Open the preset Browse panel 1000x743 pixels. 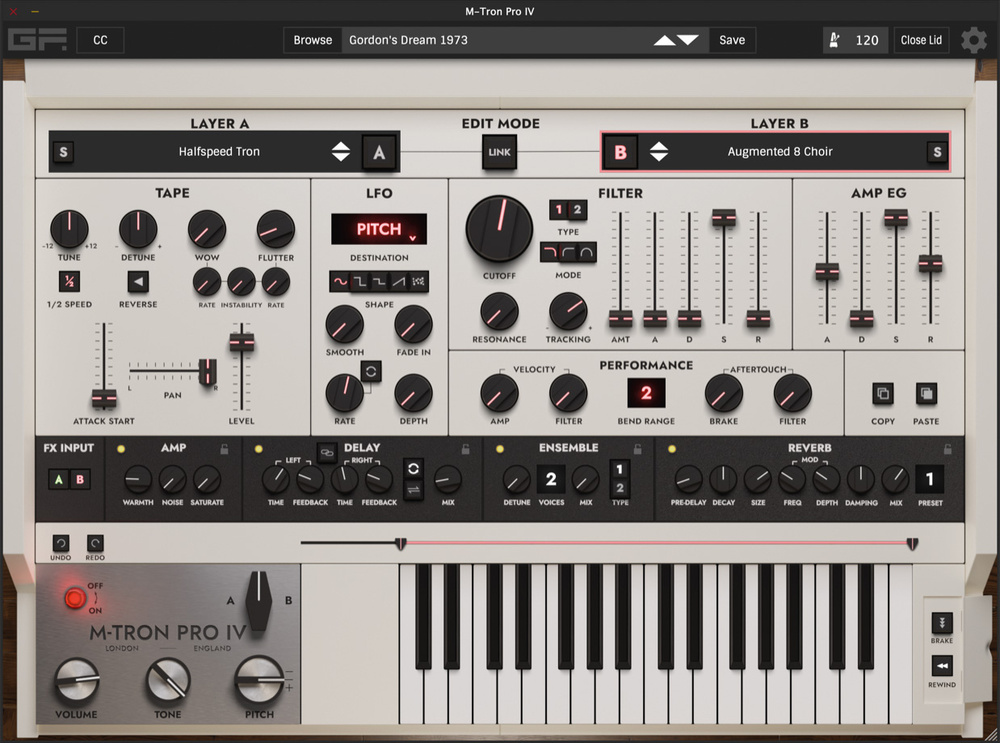point(311,40)
